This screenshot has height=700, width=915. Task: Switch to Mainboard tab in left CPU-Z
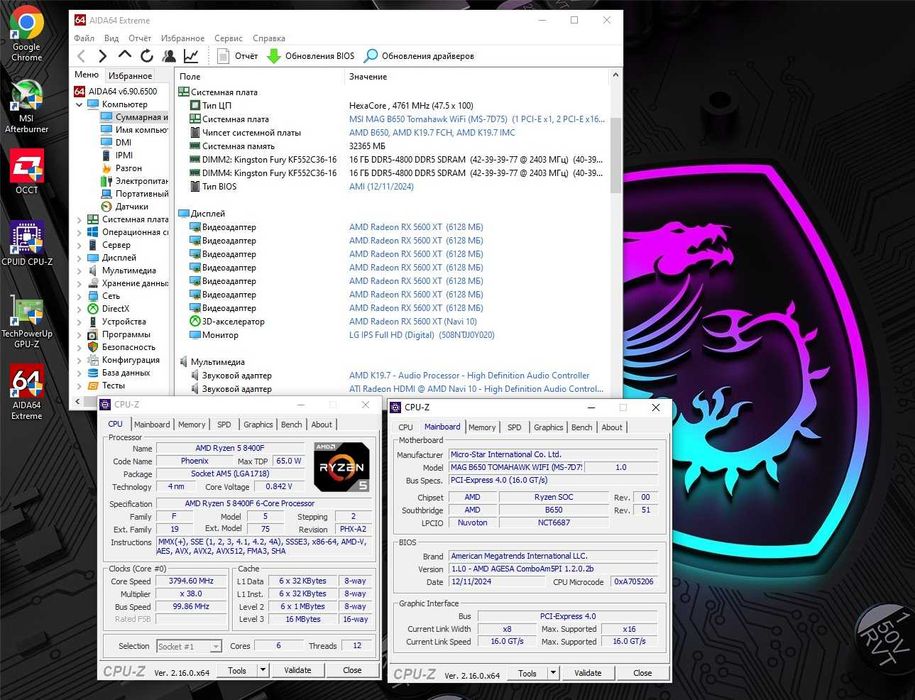(x=152, y=425)
